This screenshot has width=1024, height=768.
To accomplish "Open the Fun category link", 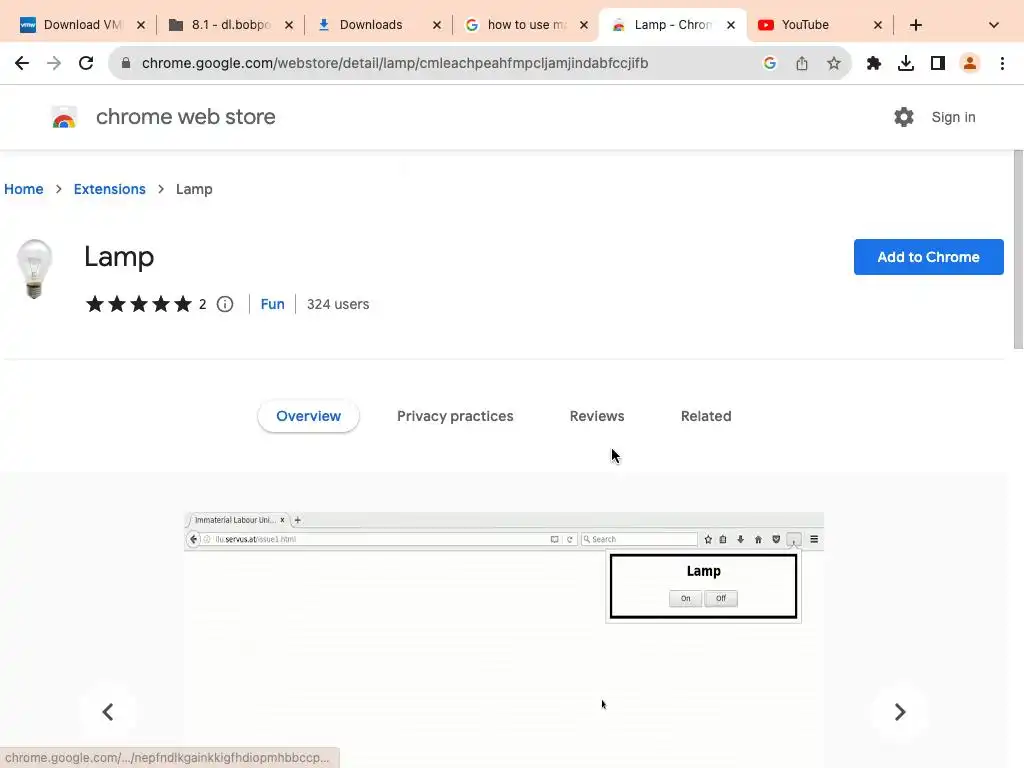I will [x=272, y=304].
